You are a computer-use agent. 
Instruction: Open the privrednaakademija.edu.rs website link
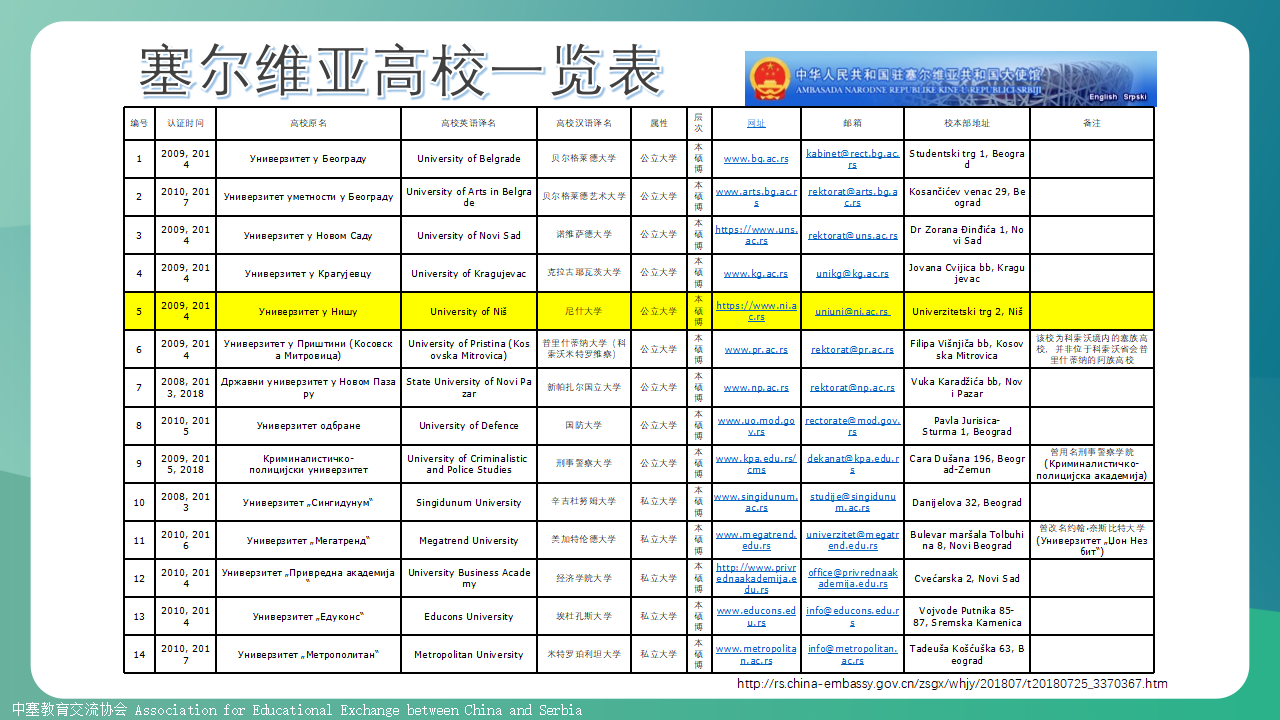click(x=756, y=578)
